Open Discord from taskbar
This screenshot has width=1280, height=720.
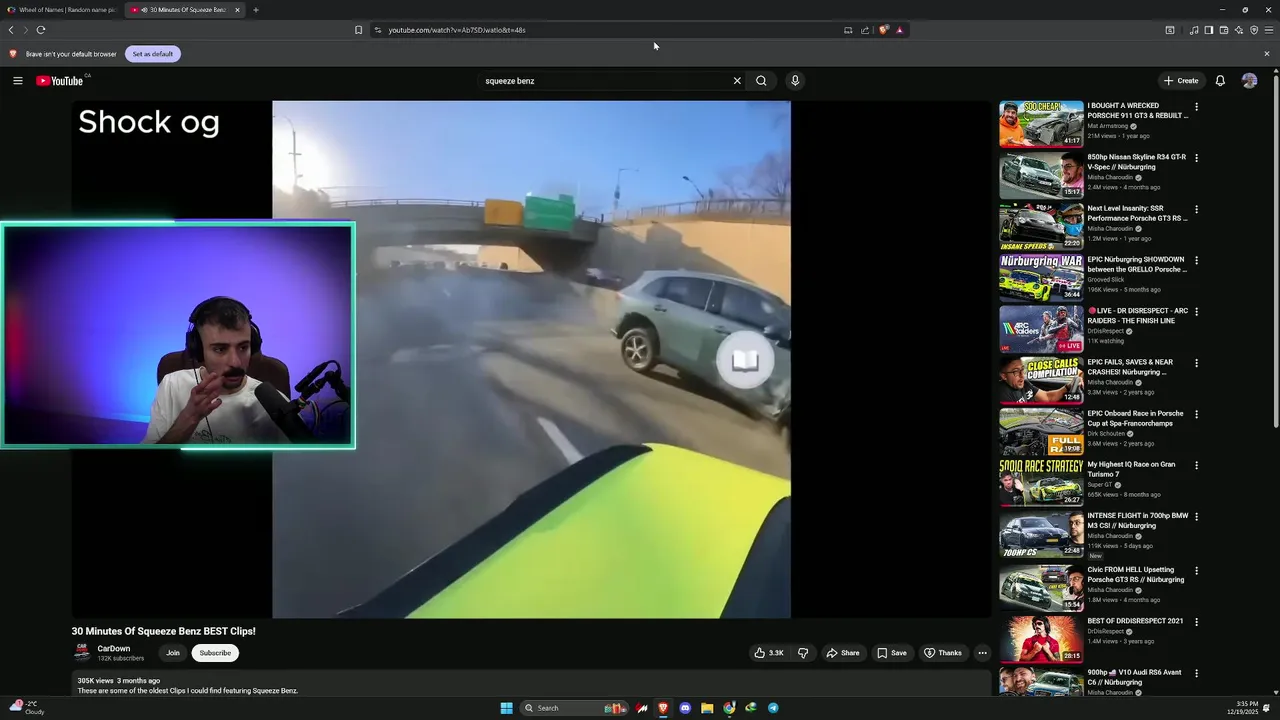(x=685, y=708)
